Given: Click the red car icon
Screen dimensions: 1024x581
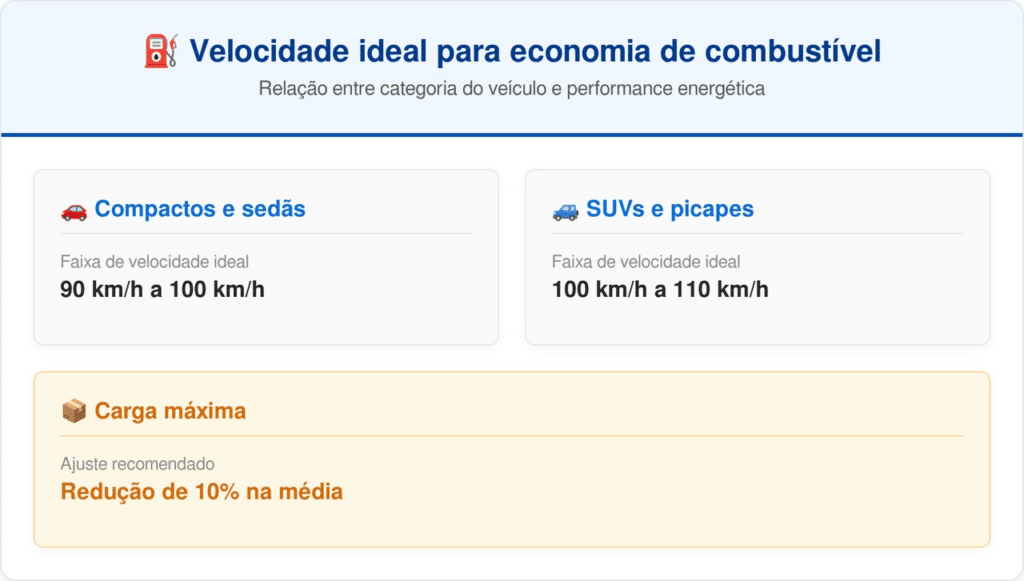Looking at the screenshot, I should (x=73, y=210).
